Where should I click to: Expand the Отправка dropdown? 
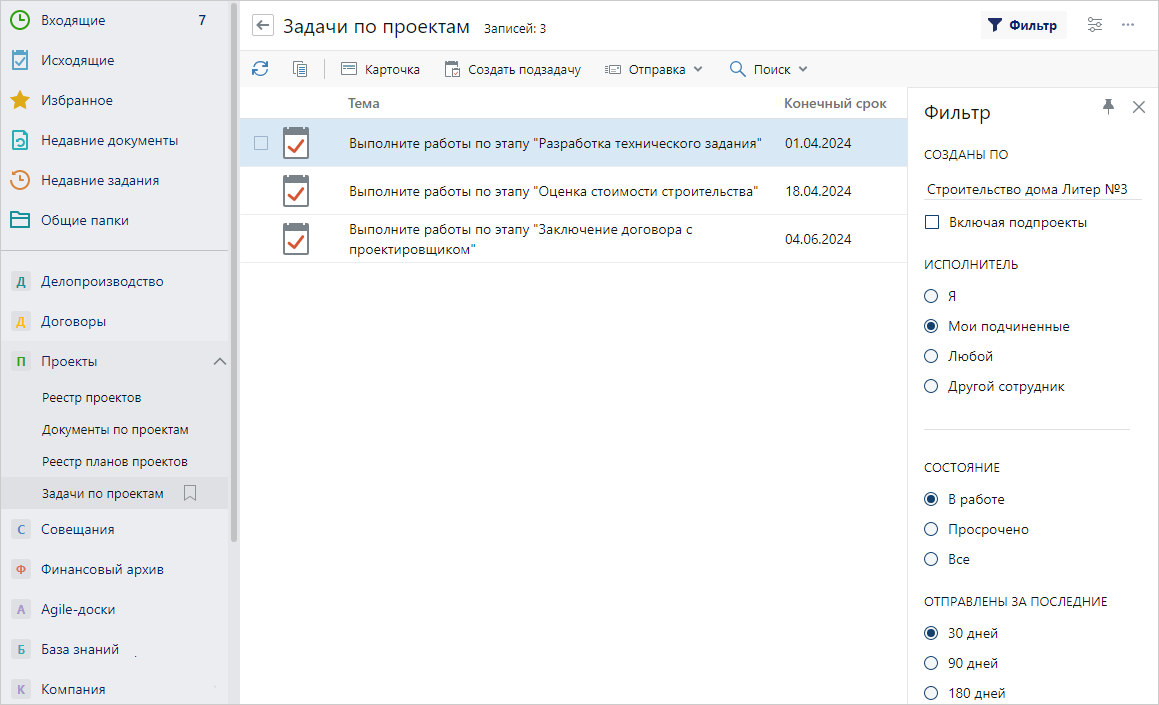pyautogui.click(x=654, y=69)
